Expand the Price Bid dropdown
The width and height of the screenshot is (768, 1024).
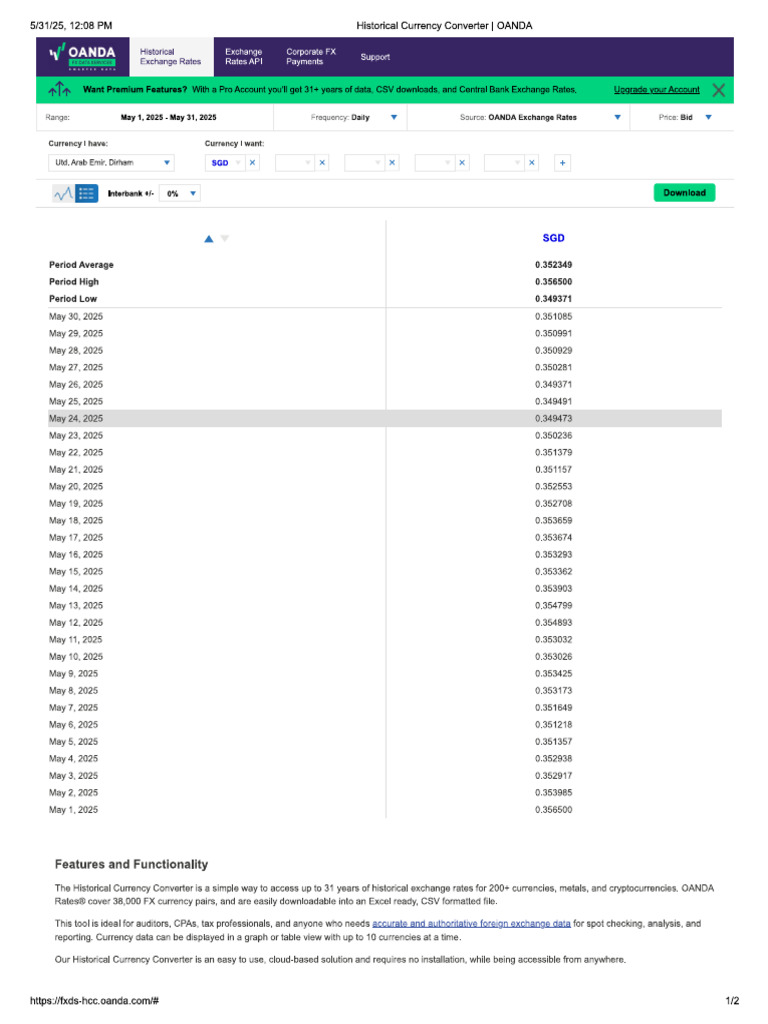tap(708, 117)
